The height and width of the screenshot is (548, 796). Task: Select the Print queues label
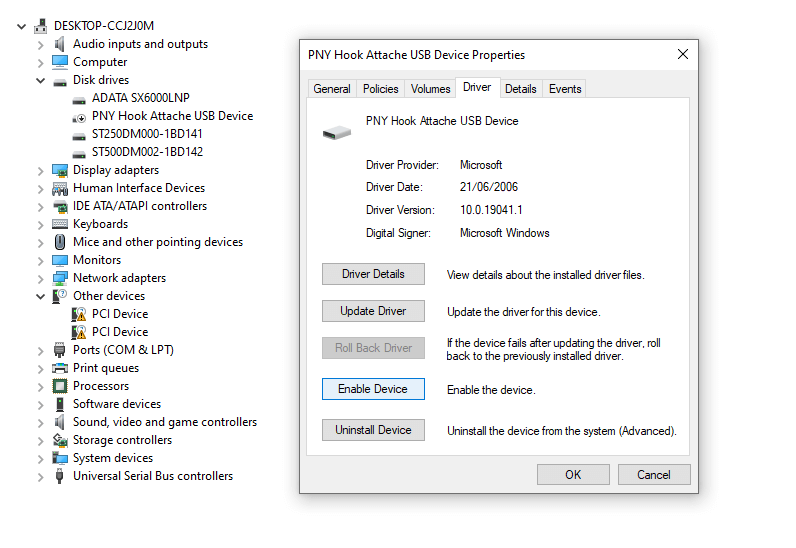tap(106, 368)
